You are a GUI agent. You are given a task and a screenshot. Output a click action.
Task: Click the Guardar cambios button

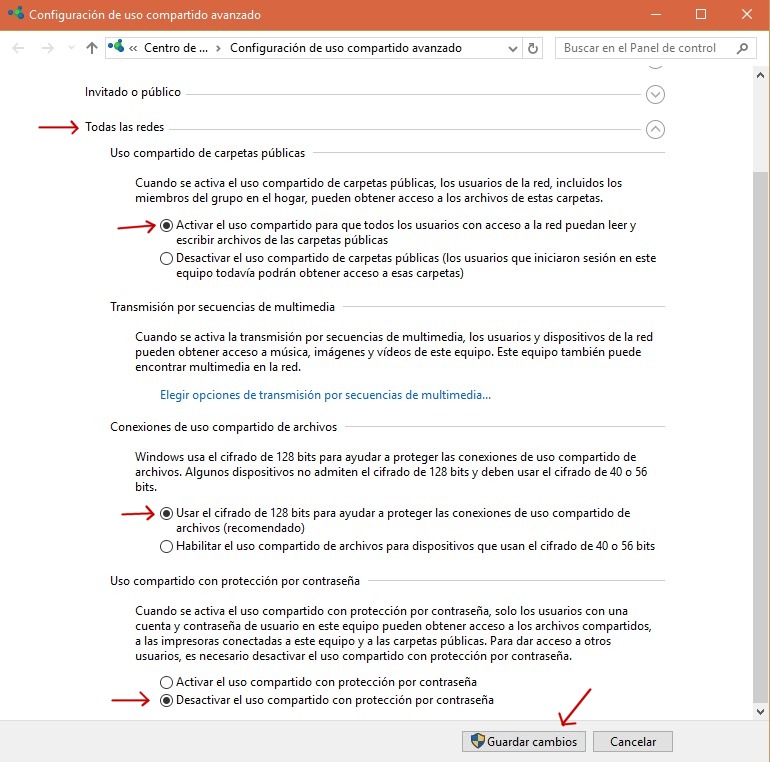tap(522, 742)
